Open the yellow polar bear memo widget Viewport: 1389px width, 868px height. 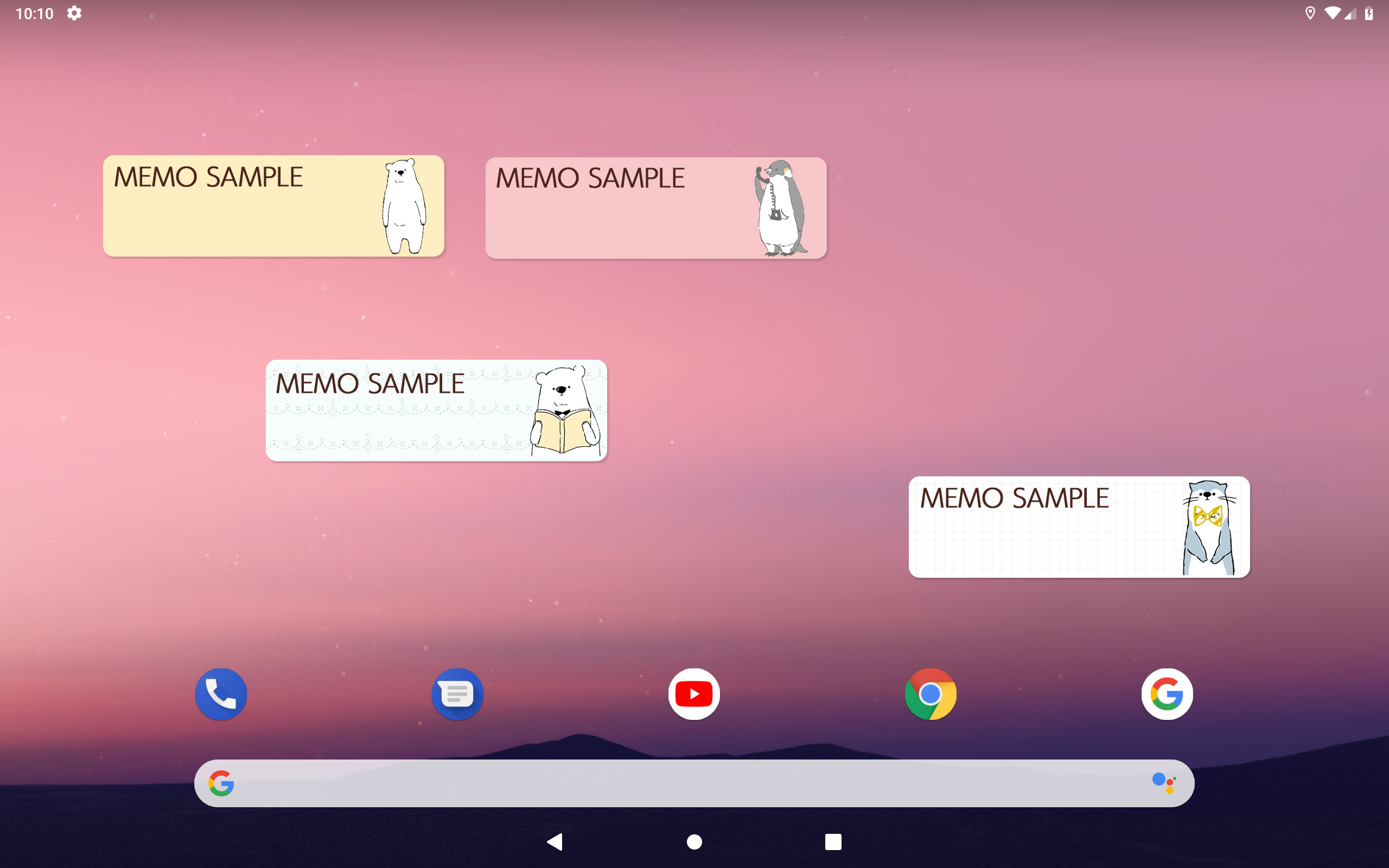click(x=273, y=206)
